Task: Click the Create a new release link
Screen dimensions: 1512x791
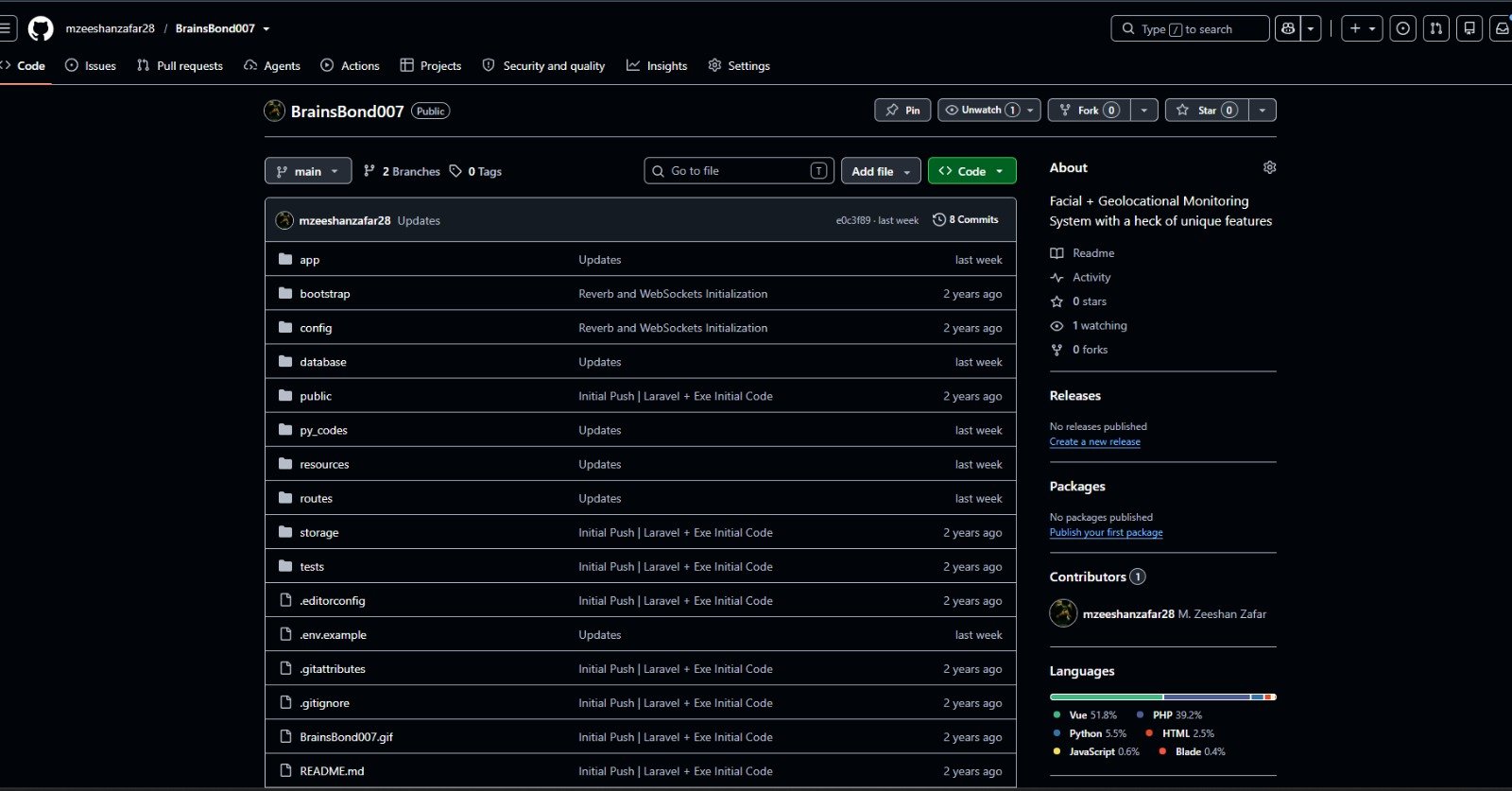Action: coord(1095,441)
